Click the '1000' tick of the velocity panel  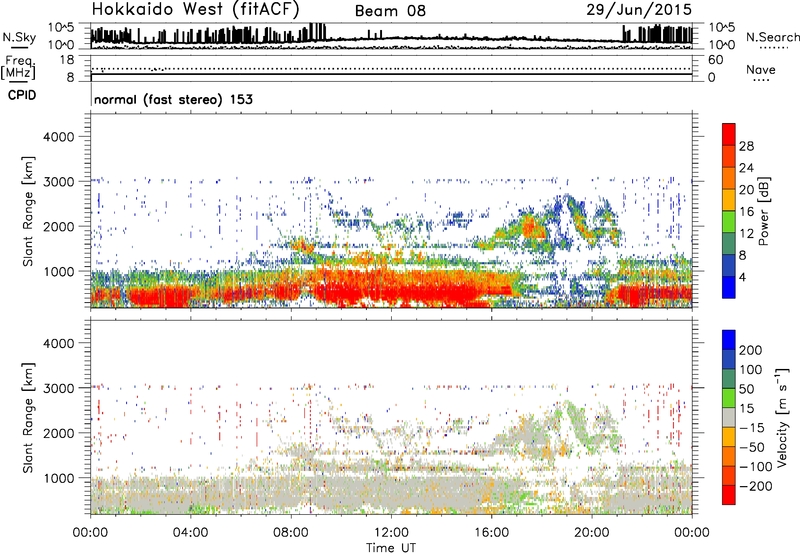coord(58,478)
